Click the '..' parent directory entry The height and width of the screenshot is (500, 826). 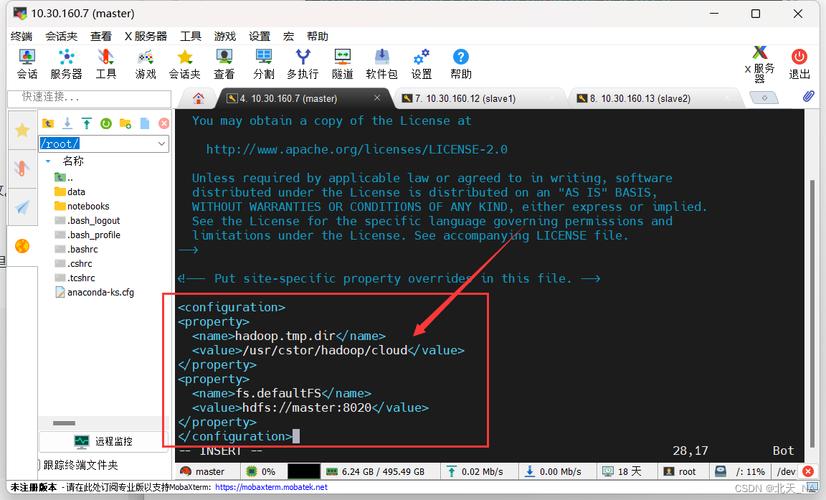pos(64,178)
